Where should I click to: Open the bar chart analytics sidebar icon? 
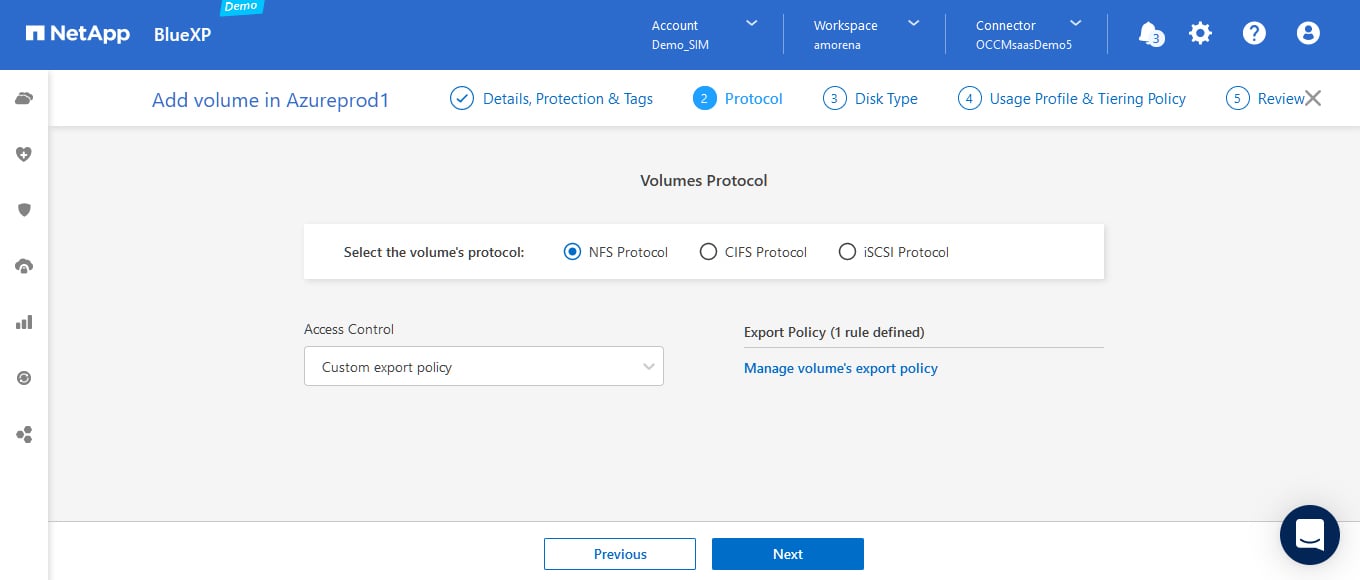click(24, 322)
